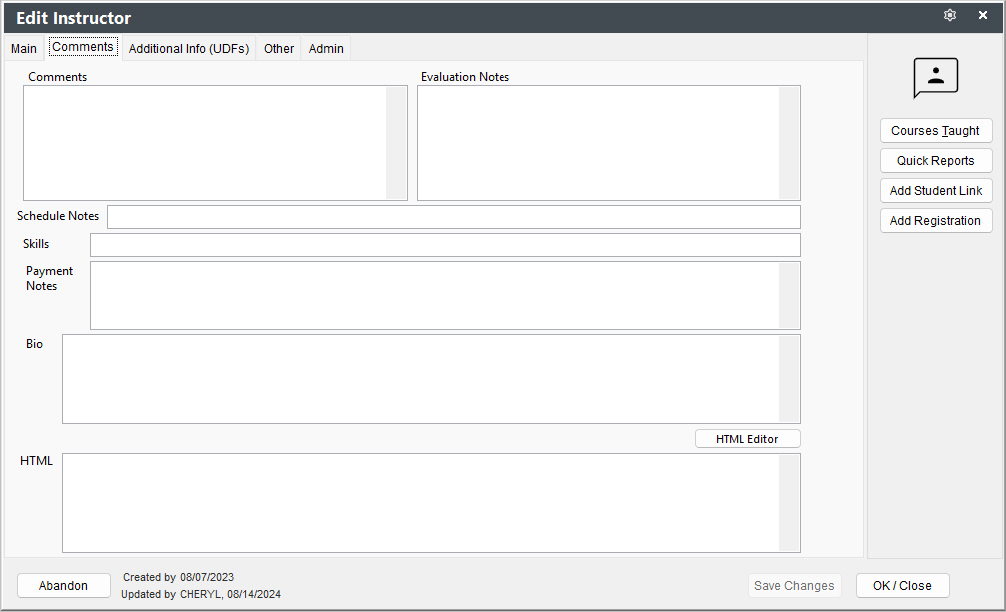Screen dimensions: 1006x612
Task: Select the Comments tab
Action: coord(83,47)
